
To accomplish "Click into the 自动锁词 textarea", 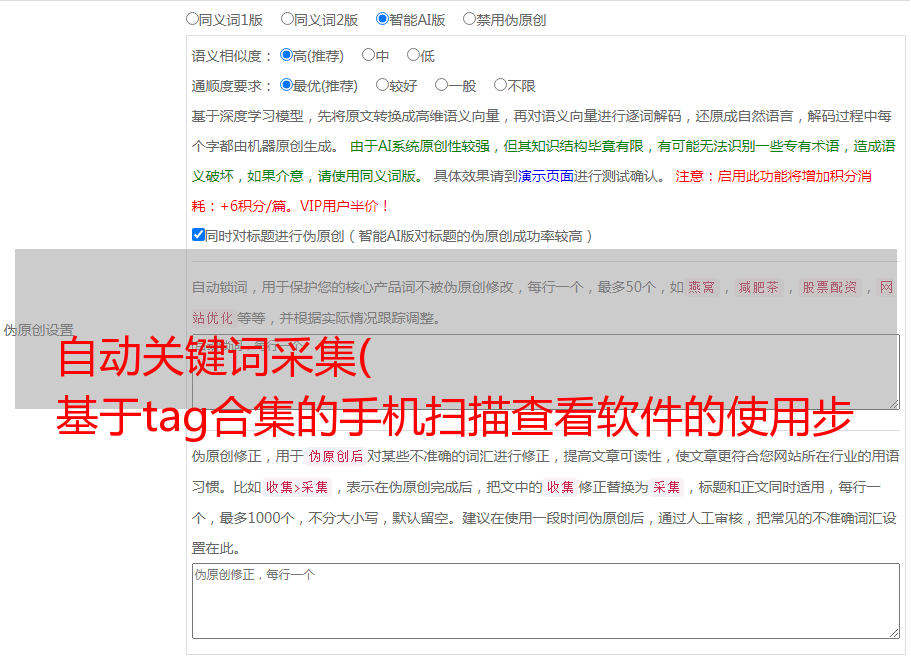I will coord(546,372).
